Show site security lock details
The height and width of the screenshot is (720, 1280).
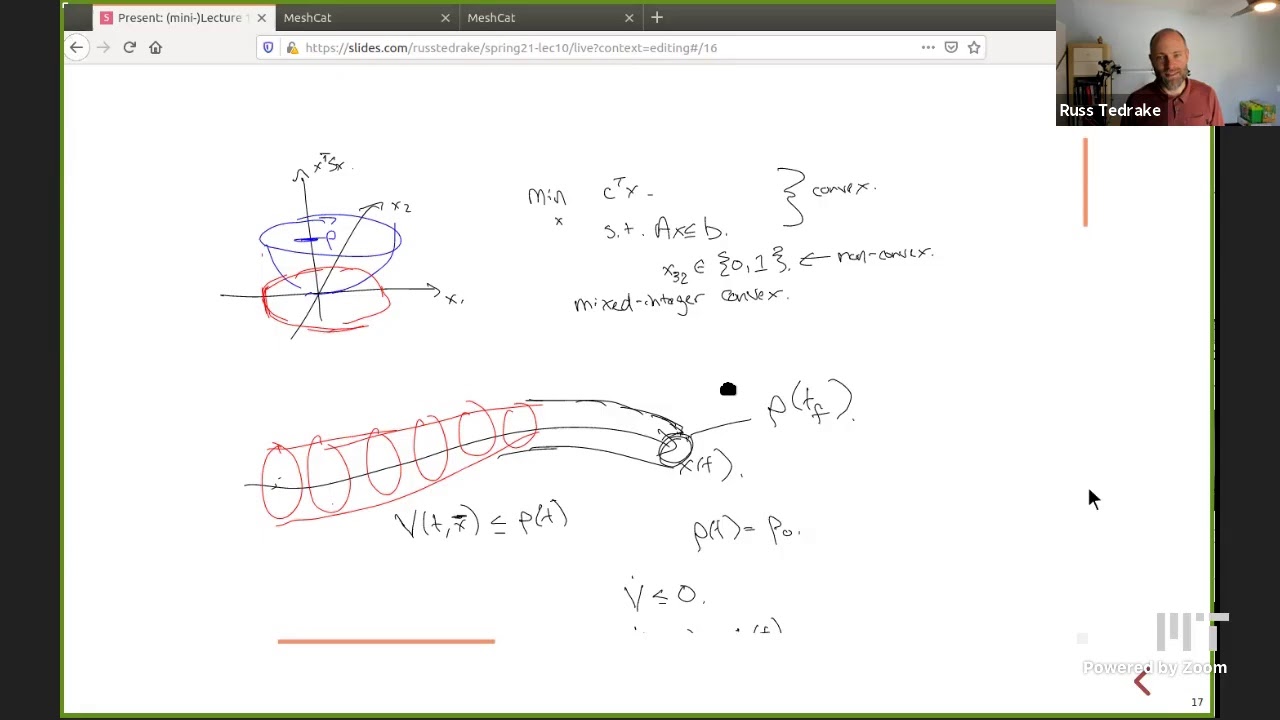(x=291, y=47)
